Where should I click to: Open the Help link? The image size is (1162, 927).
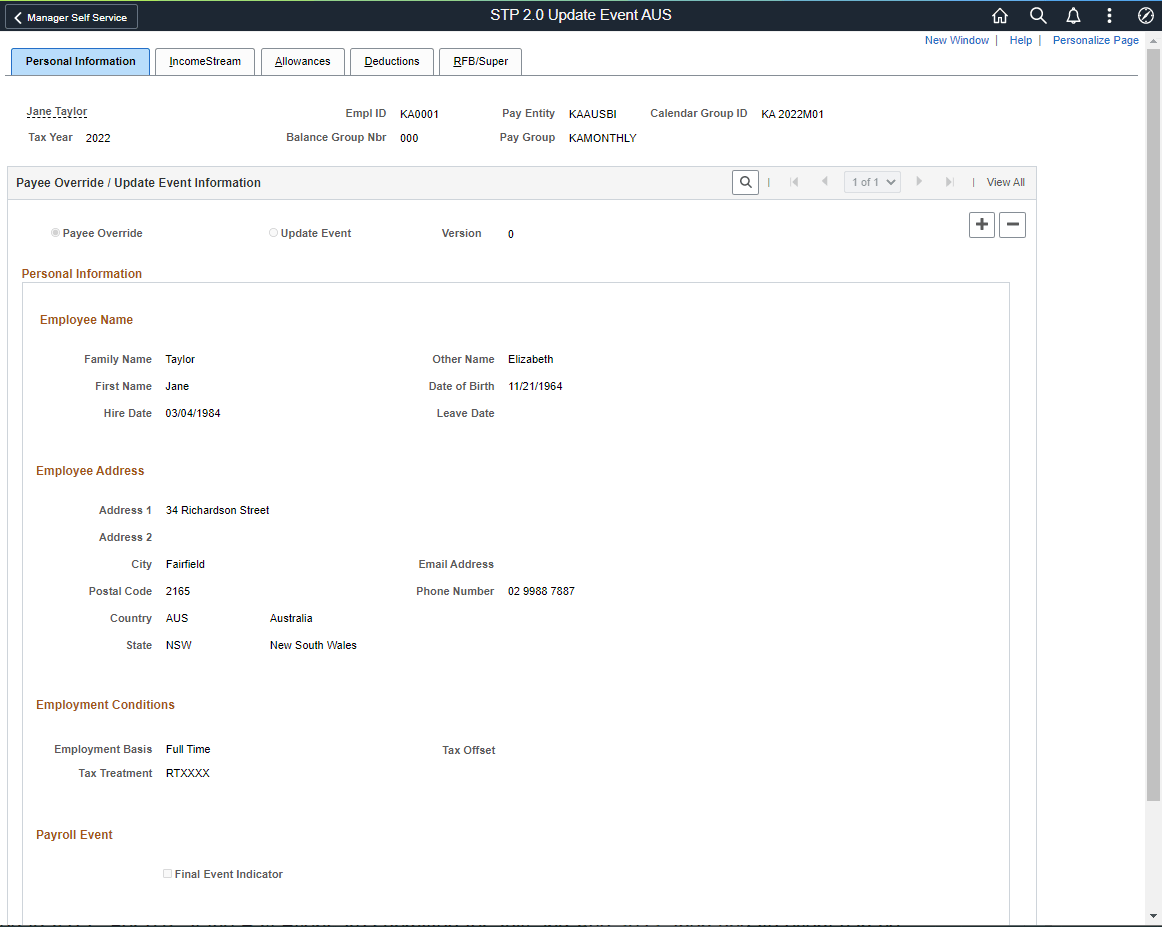point(1020,40)
